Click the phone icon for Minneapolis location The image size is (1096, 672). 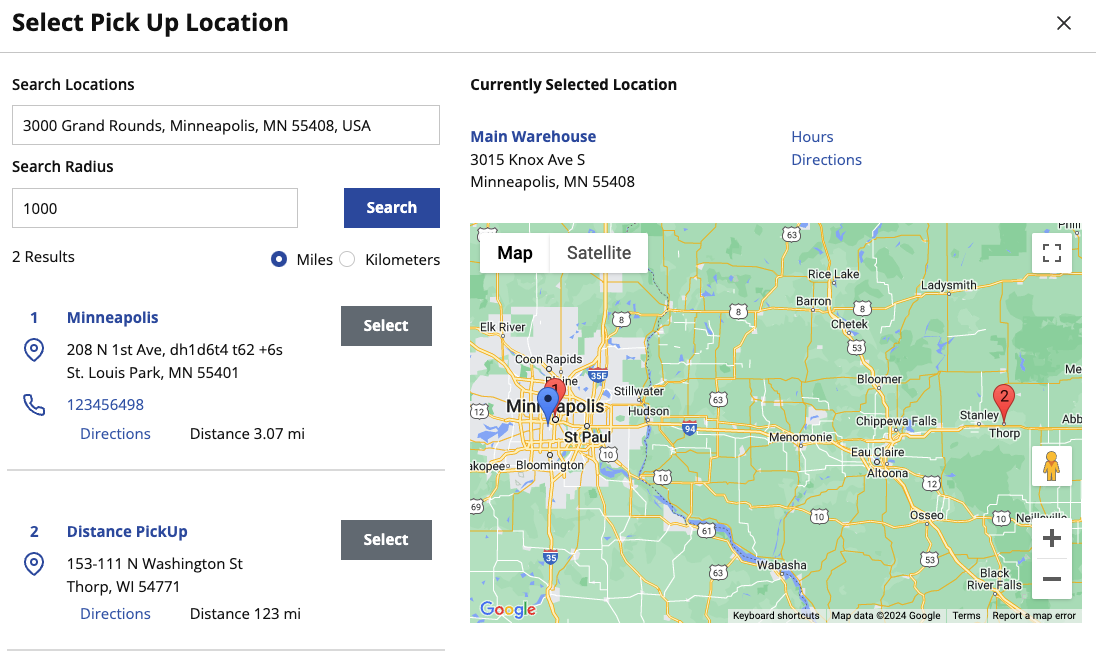(34, 405)
